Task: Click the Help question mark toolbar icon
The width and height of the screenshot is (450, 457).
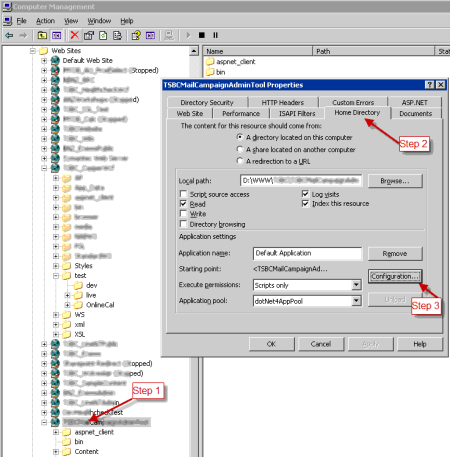Action: (x=136, y=35)
